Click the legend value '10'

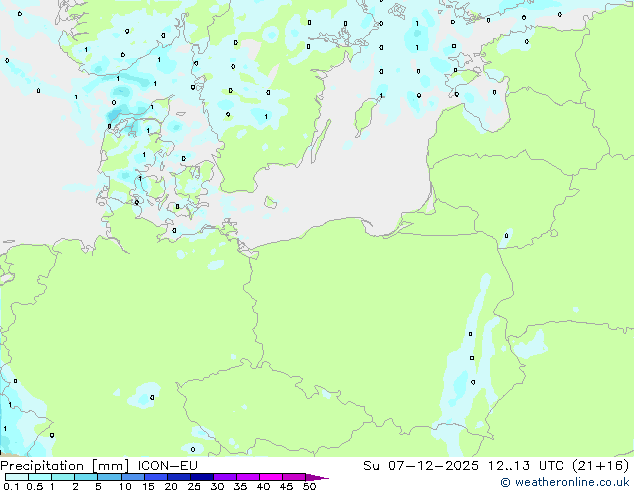coord(125,486)
